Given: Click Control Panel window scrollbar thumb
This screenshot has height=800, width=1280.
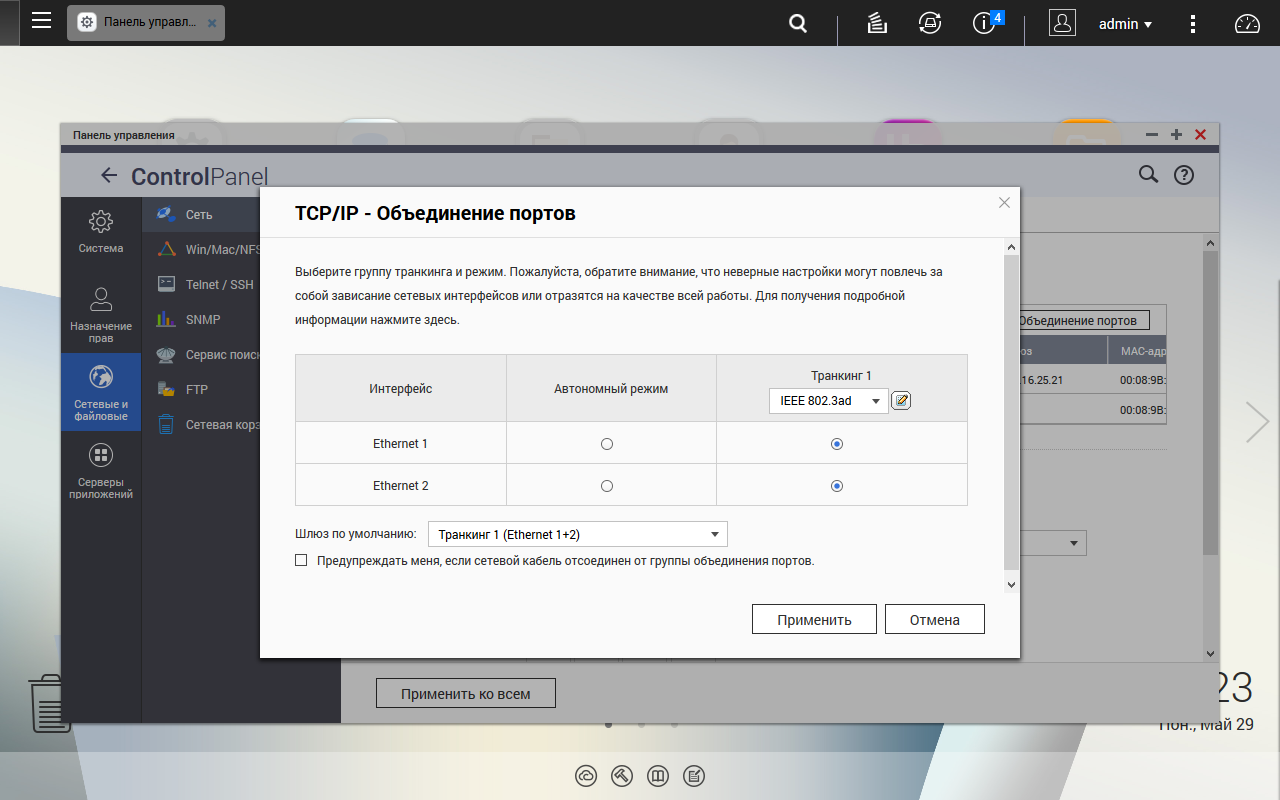Looking at the screenshot, I should point(1211,403).
